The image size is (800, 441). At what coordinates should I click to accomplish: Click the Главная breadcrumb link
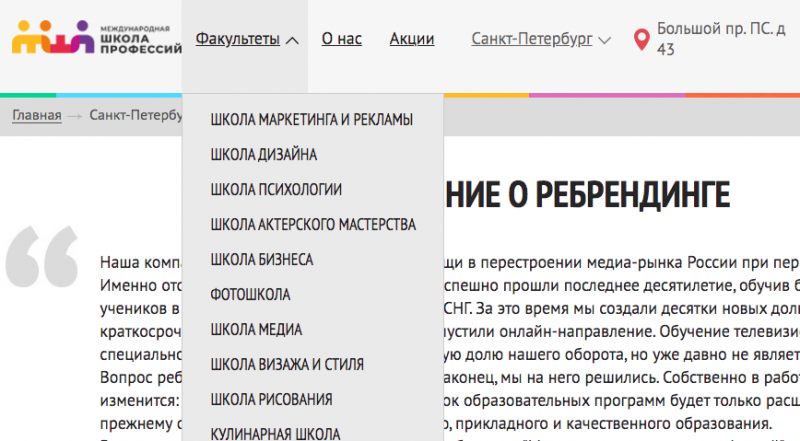pos(37,115)
